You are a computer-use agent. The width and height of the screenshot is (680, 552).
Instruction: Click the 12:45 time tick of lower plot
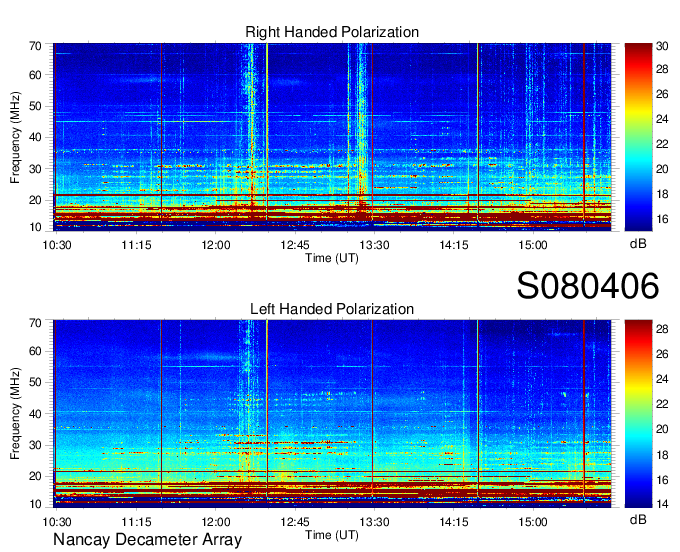click(x=295, y=522)
